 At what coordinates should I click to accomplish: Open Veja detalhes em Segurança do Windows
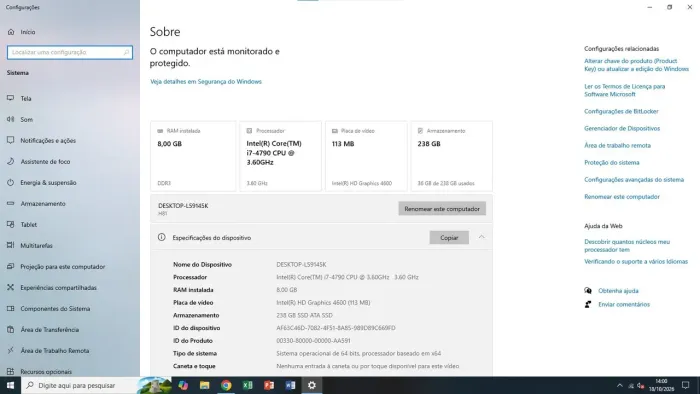tap(206, 82)
